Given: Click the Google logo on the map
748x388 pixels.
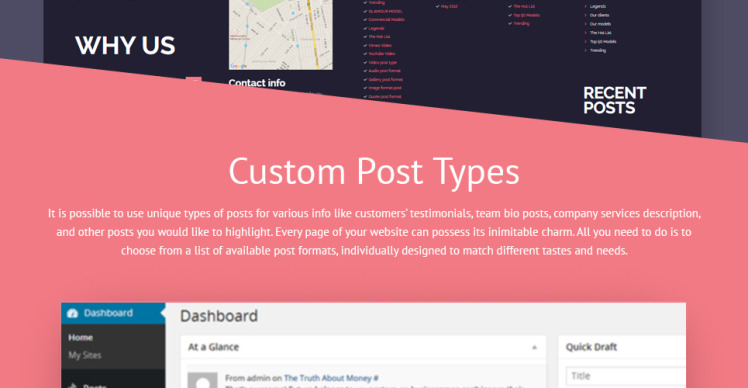Looking at the screenshot, I should click(x=238, y=66).
